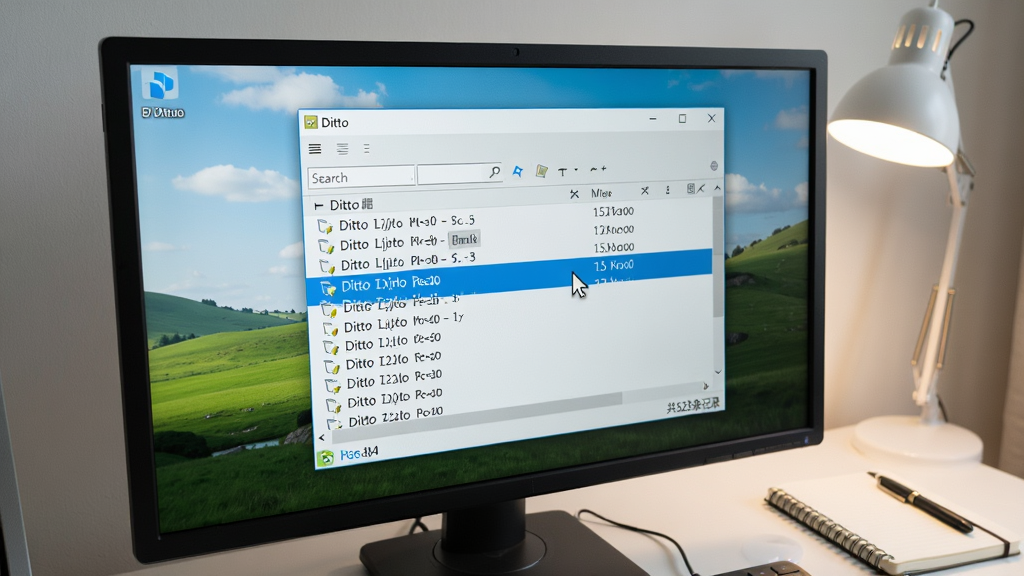Click the X icon right of the Mler header
Image resolution: width=1024 pixels, height=576 pixels.
point(645,191)
